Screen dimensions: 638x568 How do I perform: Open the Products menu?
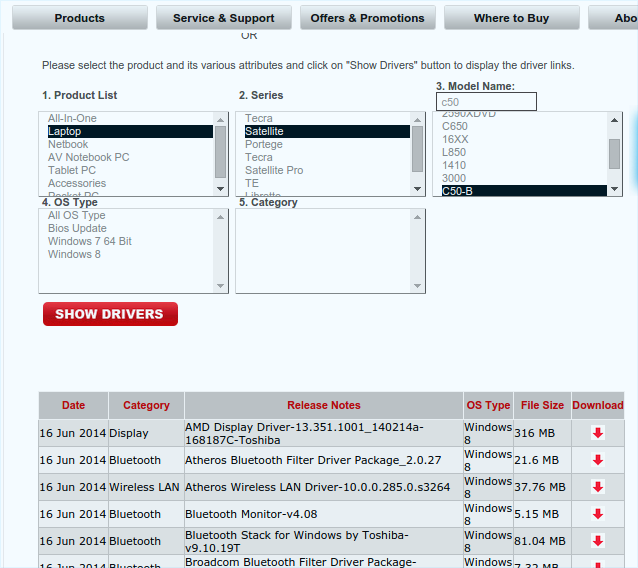80,18
